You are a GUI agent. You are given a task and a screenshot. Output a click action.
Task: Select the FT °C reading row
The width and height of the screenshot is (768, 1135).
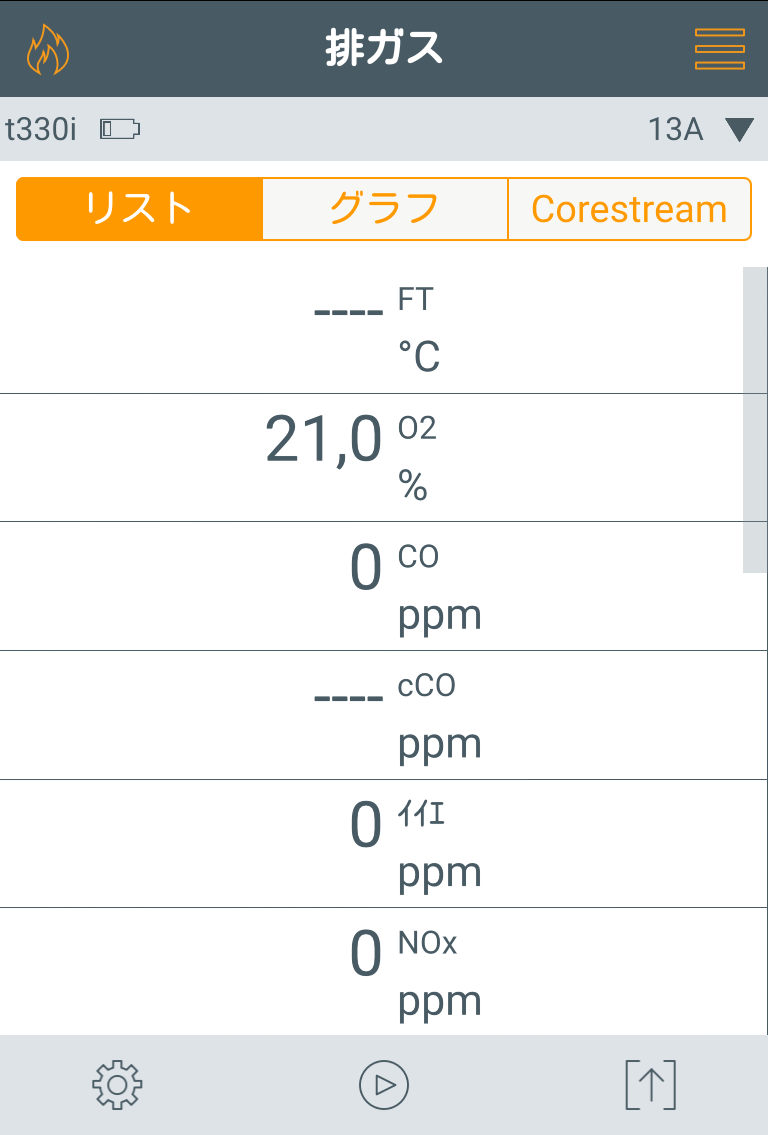(x=372, y=329)
